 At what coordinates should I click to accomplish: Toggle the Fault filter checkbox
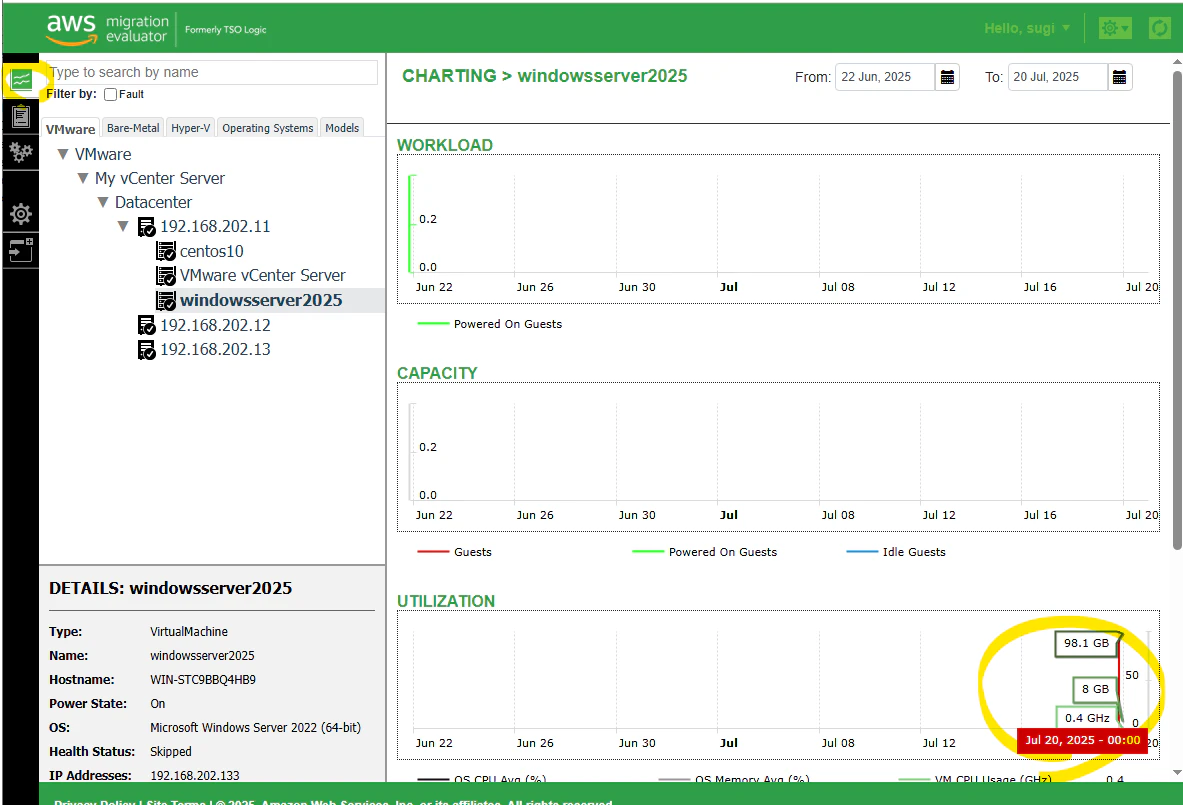click(110, 94)
